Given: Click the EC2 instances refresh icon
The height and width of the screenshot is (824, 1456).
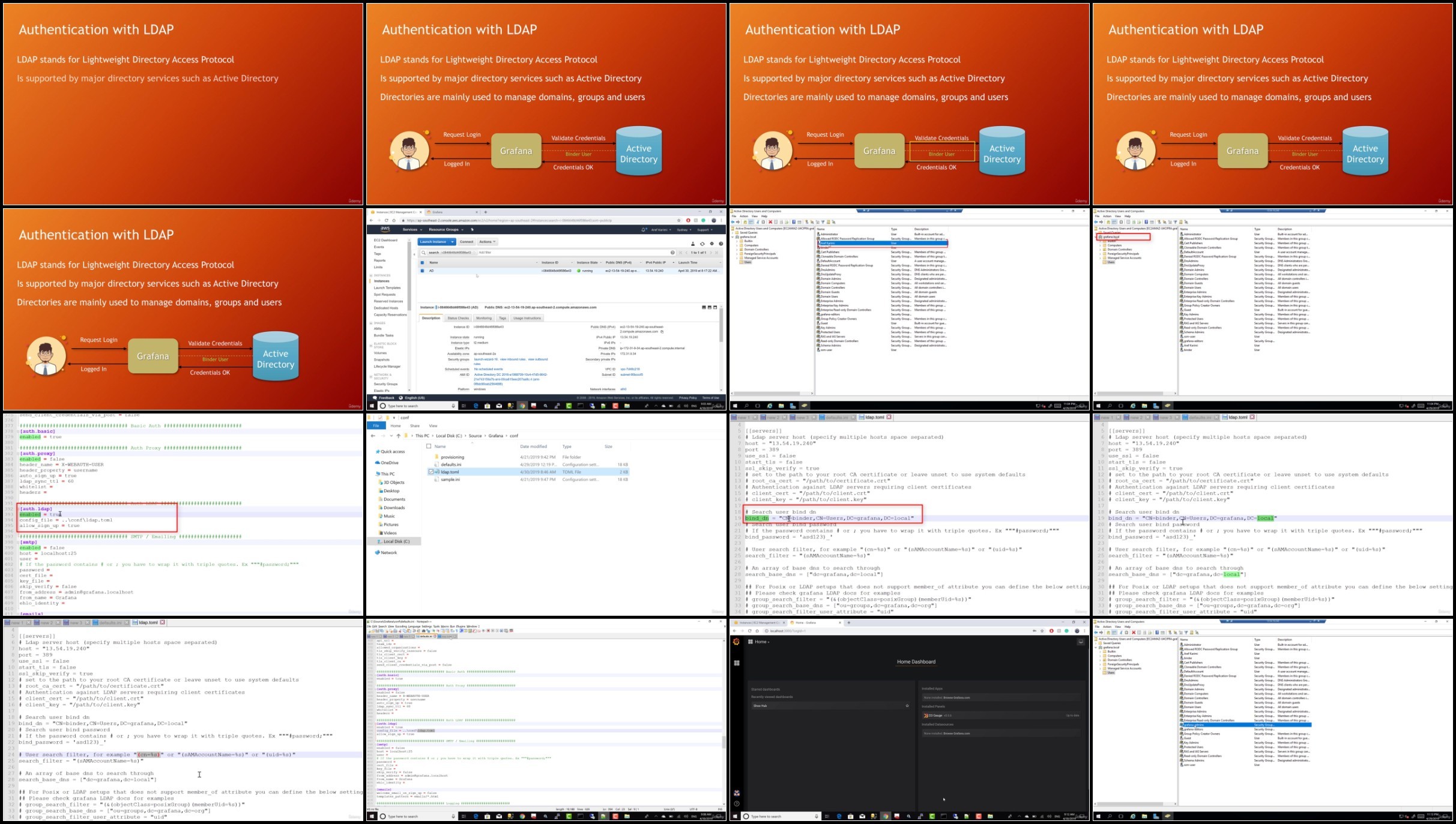Looking at the screenshot, I should point(702,244).
